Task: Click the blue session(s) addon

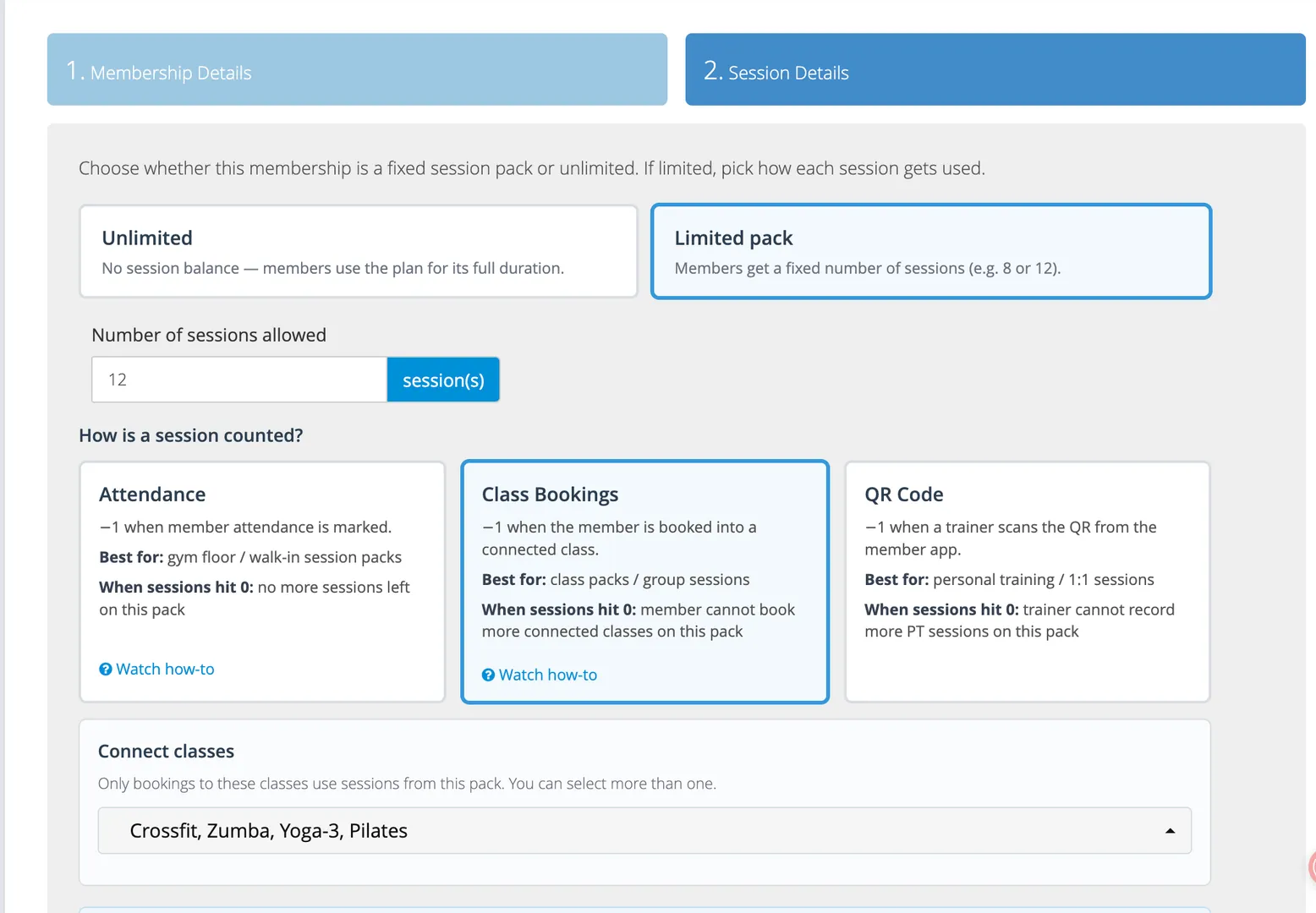Action: [x=443, y=380]
